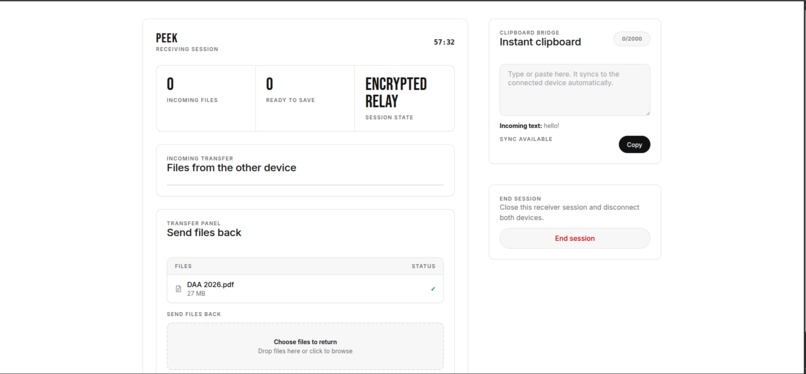The height and width of the screenshot is (374, 806).
Task: Click the resize grip of the clipboard textarea
Action: point(647,113)
